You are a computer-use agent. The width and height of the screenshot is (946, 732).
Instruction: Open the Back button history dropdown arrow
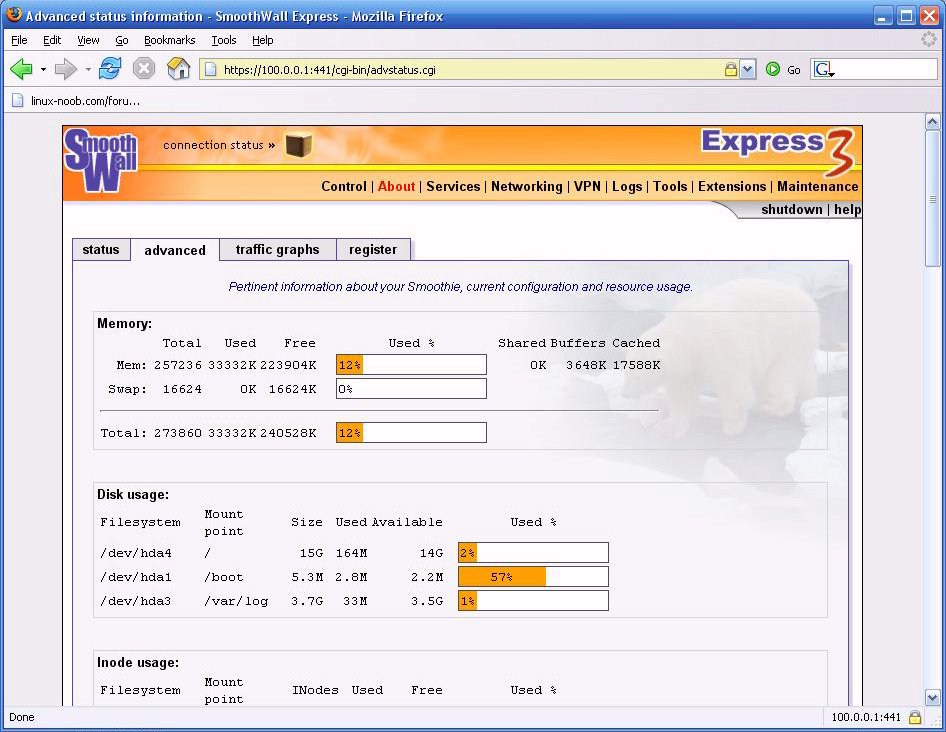tap(43, 69)
